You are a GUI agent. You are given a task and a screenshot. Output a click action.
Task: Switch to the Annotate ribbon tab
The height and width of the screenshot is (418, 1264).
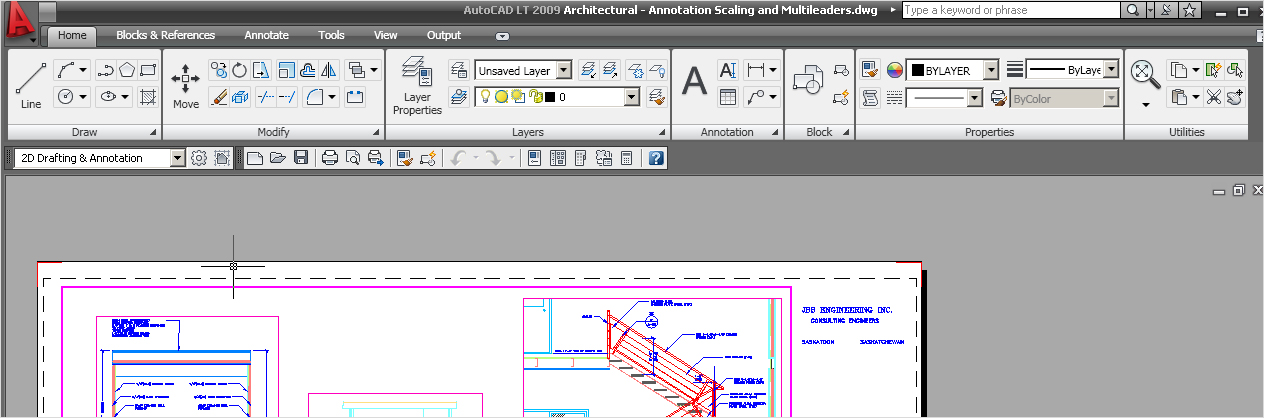(x=266, y=35)
